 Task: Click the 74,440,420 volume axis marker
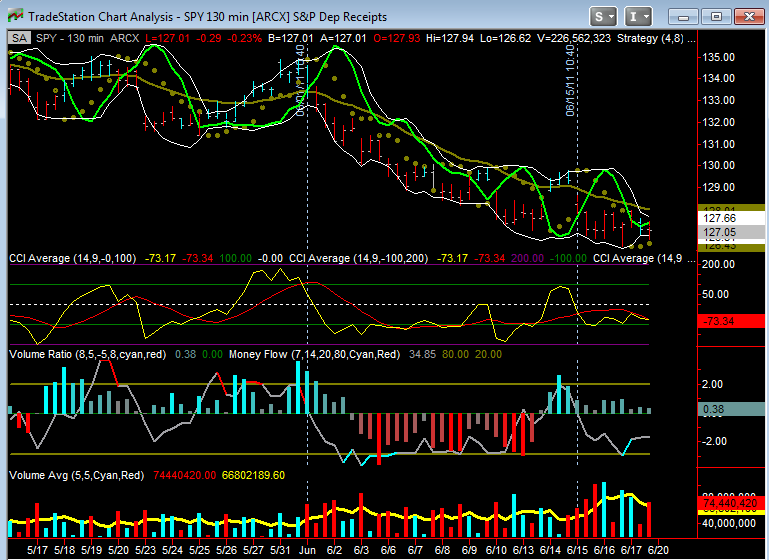(730, 503)
